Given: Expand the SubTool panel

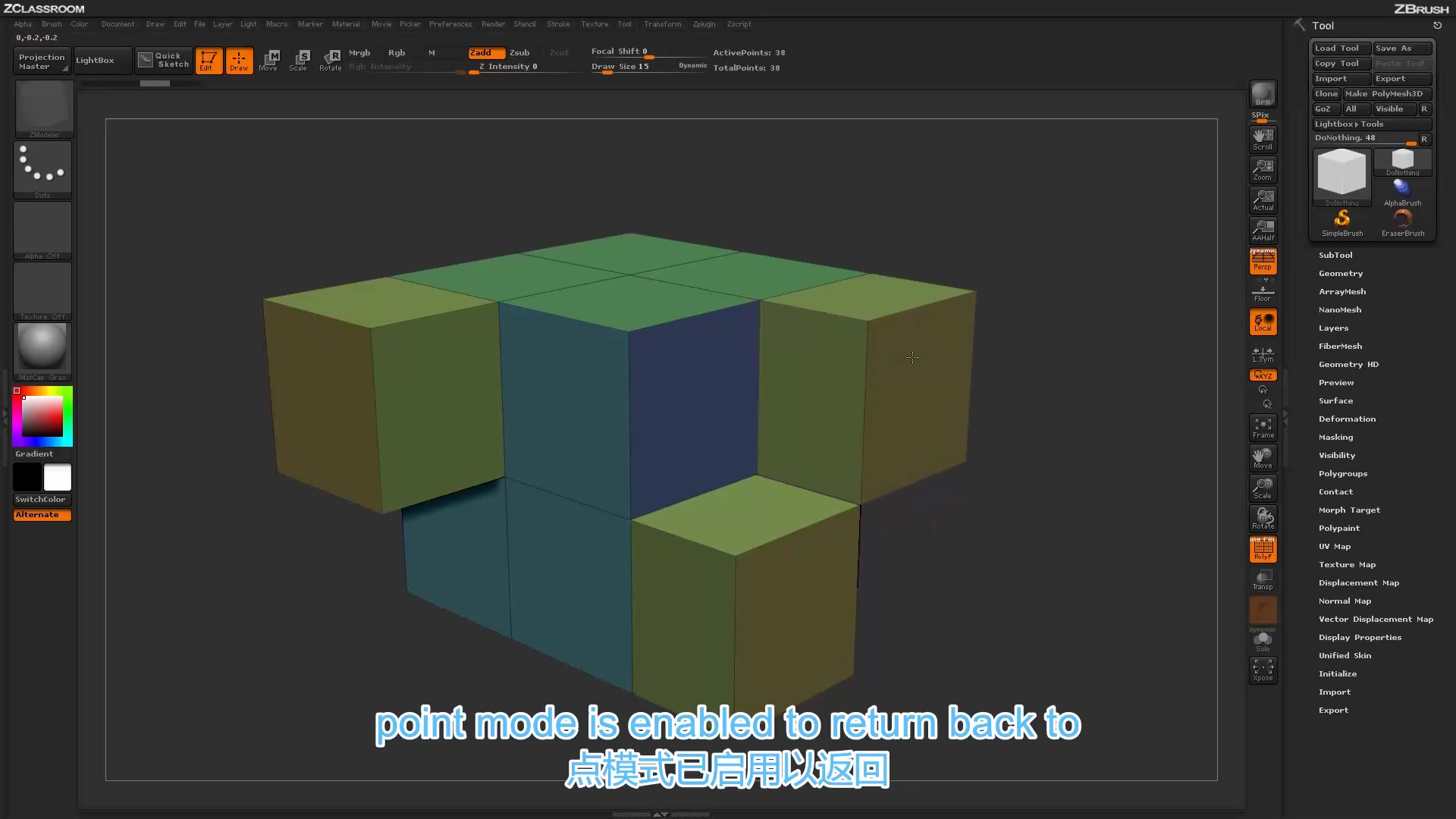Looking at the screenshot, I should (x=1335, y=254).
